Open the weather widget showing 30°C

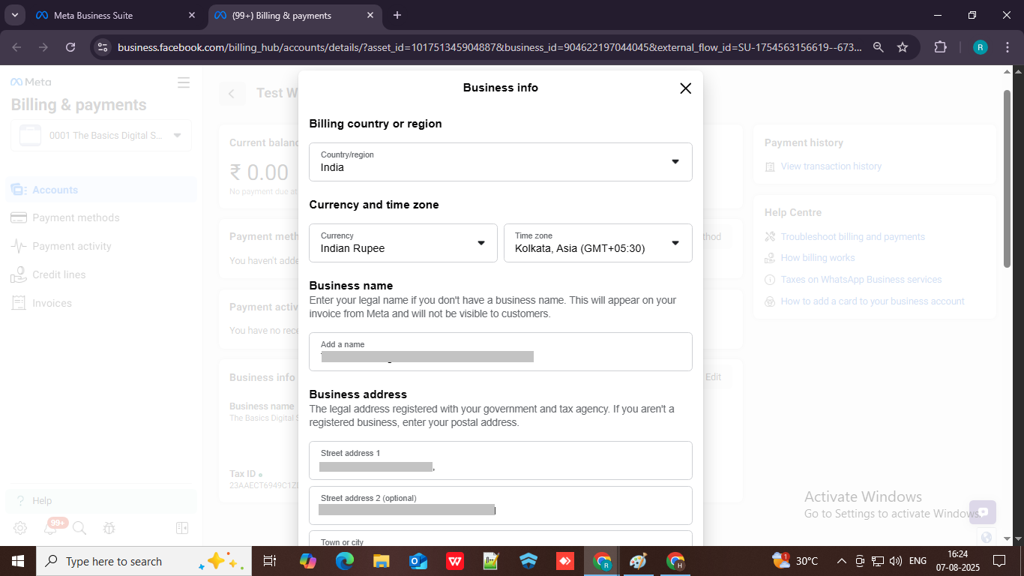click(x=795, y=561)
